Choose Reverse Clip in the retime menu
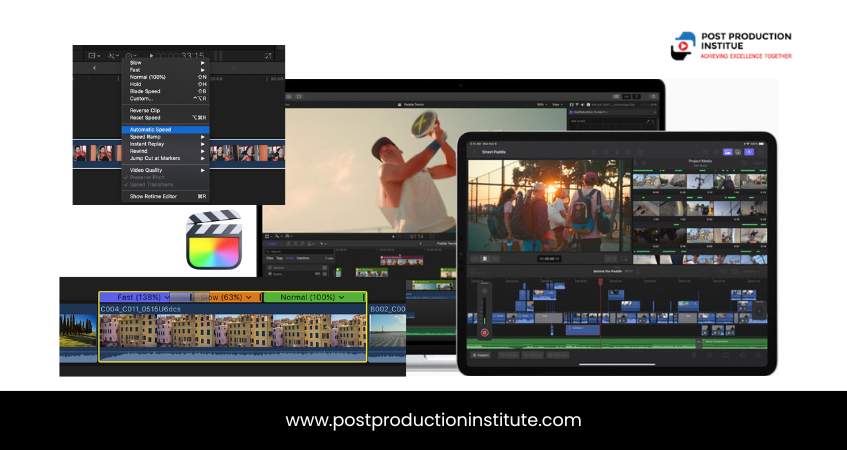The image size is (847, 450). [145, 110]
